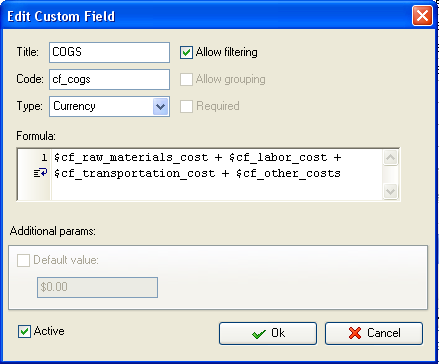Close the Edit Custom Field dialog
Viewport: 439px width, 364px height.
coord(422,16)
